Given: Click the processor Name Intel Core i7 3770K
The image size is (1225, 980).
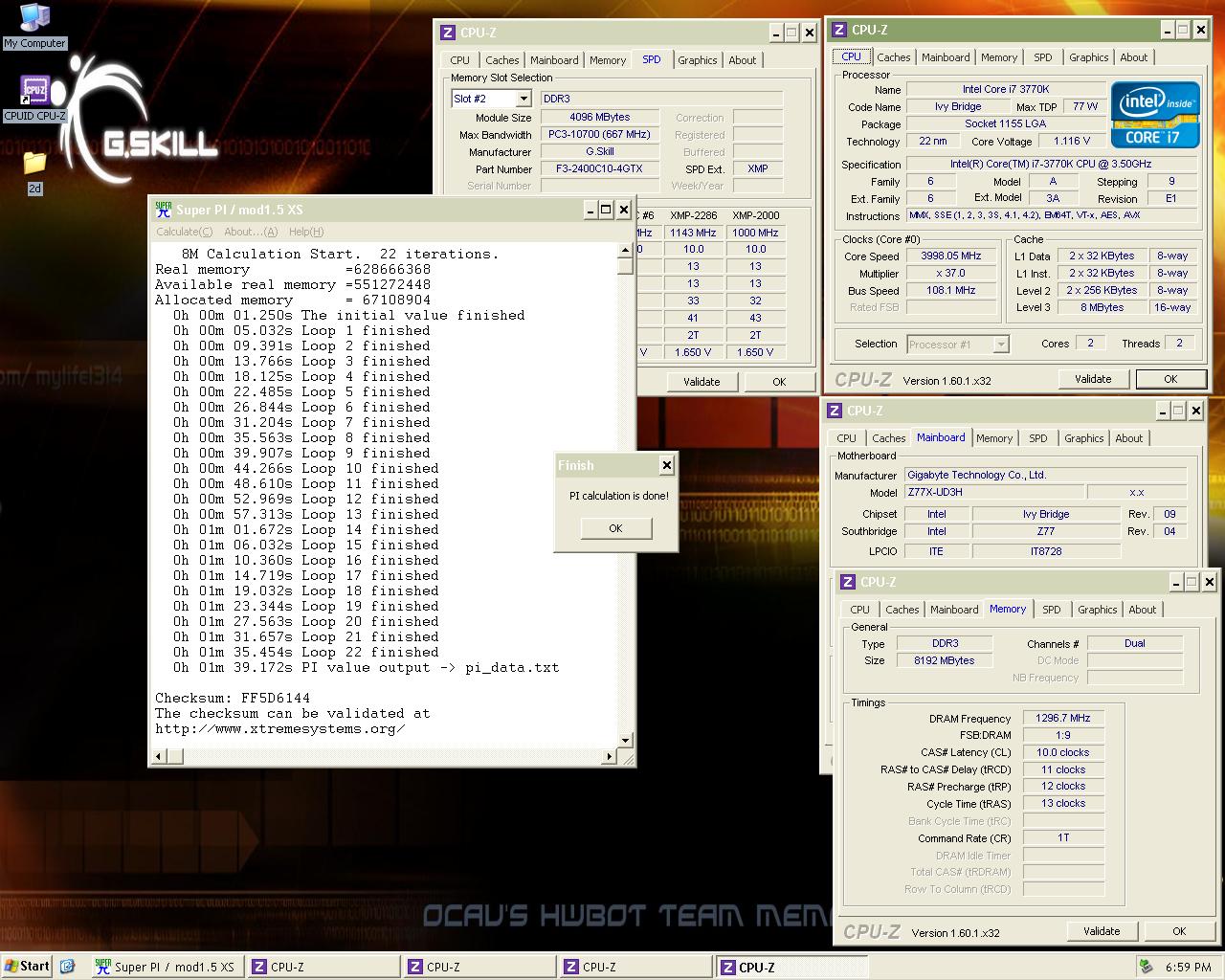Looking at the screenshot, I should 1005,89.
